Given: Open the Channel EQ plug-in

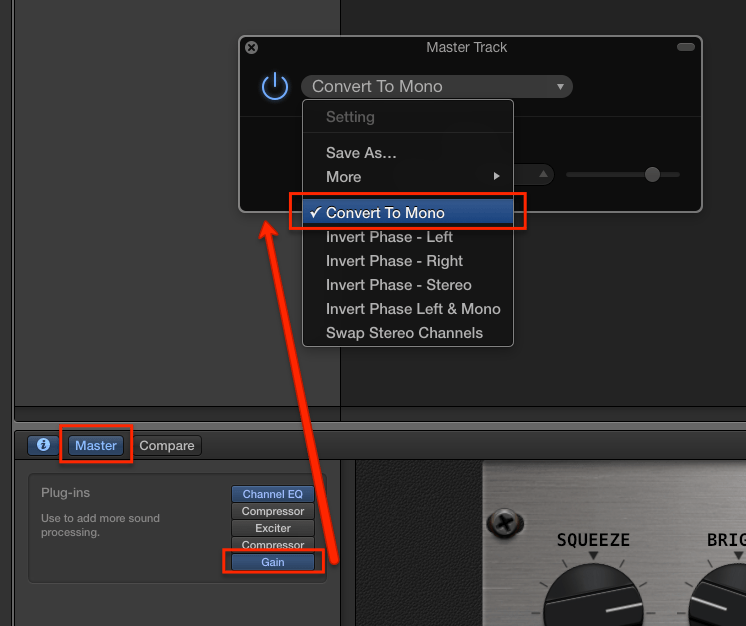Looking at the screenshot, I should tap(273, 494).
